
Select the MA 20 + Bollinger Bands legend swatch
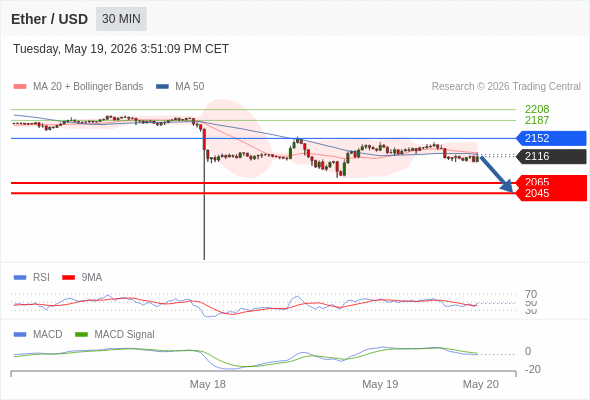(x=20, y=87)
